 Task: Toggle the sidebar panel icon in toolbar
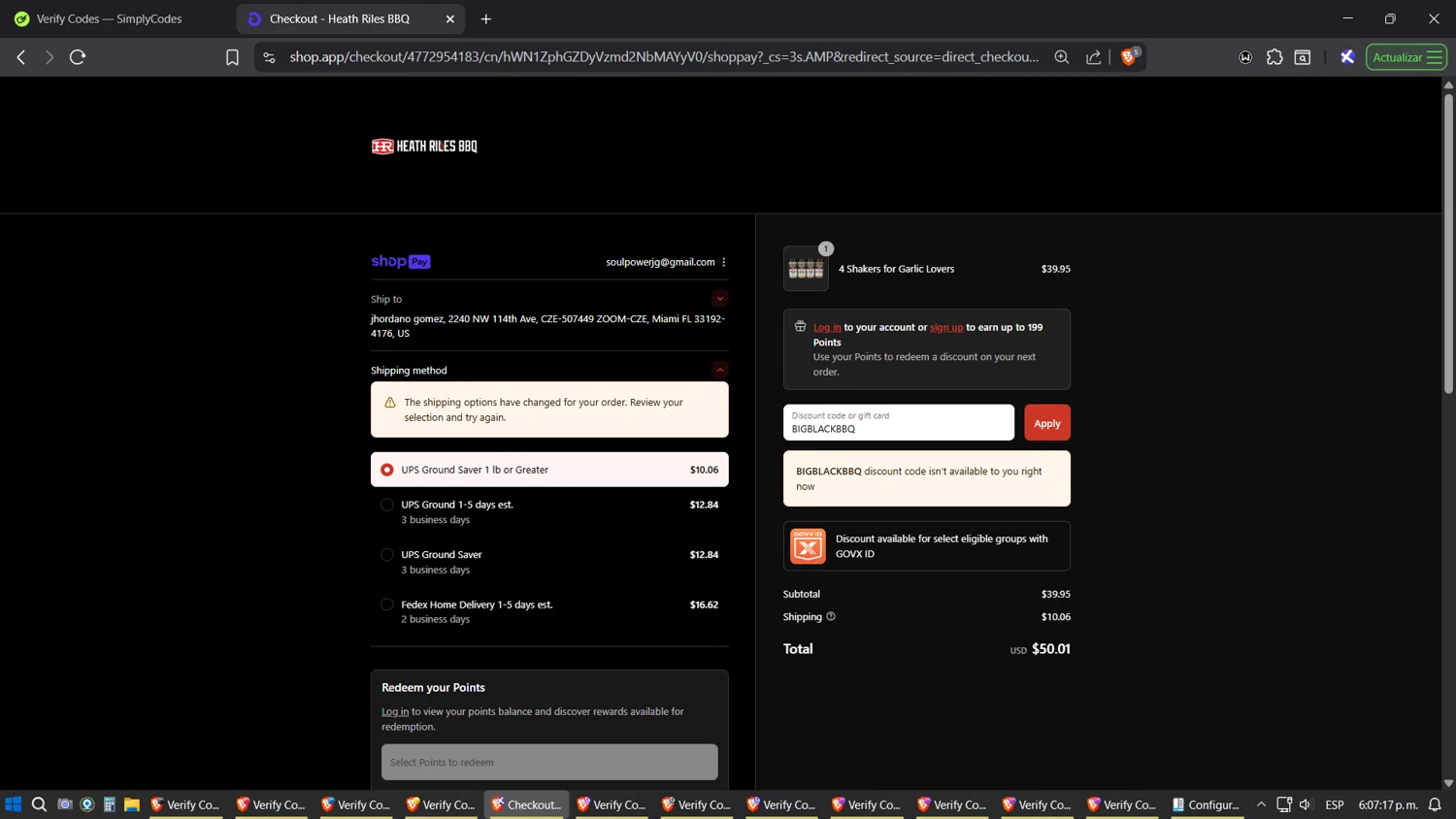click(x=1303, y=57)
